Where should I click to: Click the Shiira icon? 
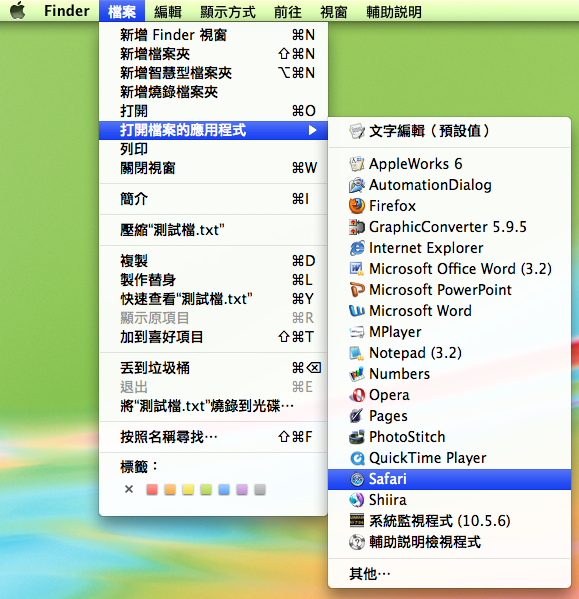tap(357, 500)
